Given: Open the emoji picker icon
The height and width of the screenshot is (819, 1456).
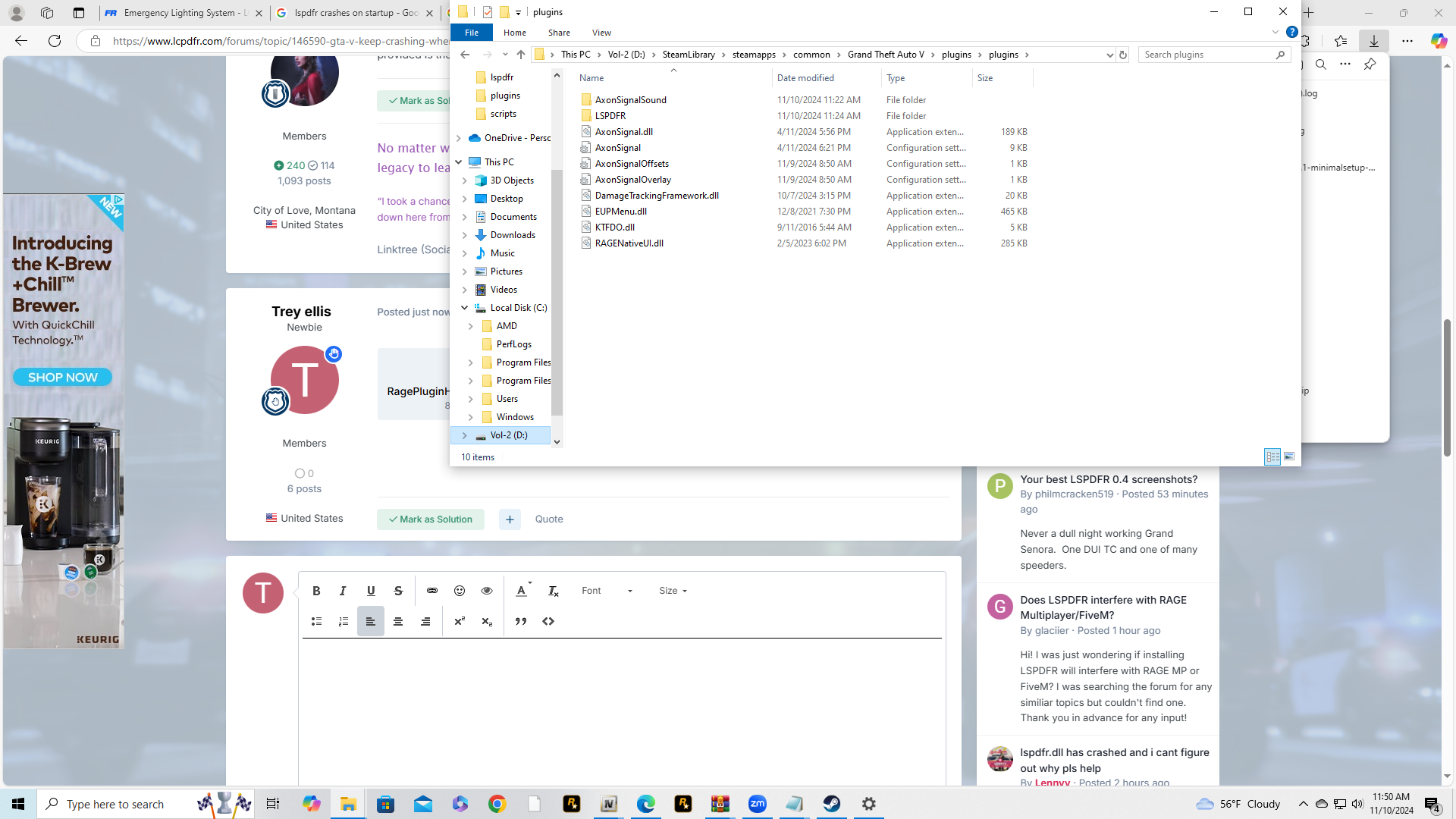Looking at the screenshot, I should tap(460, 591).
